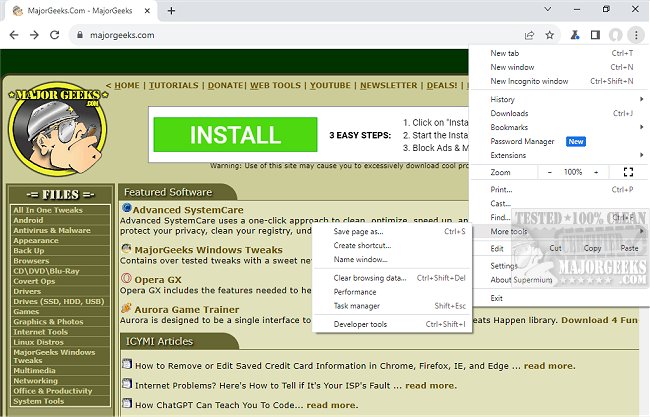The width and height of the screenshot is (650, 417).
Task: Open Developer tools from submenu
Action: 360,324
